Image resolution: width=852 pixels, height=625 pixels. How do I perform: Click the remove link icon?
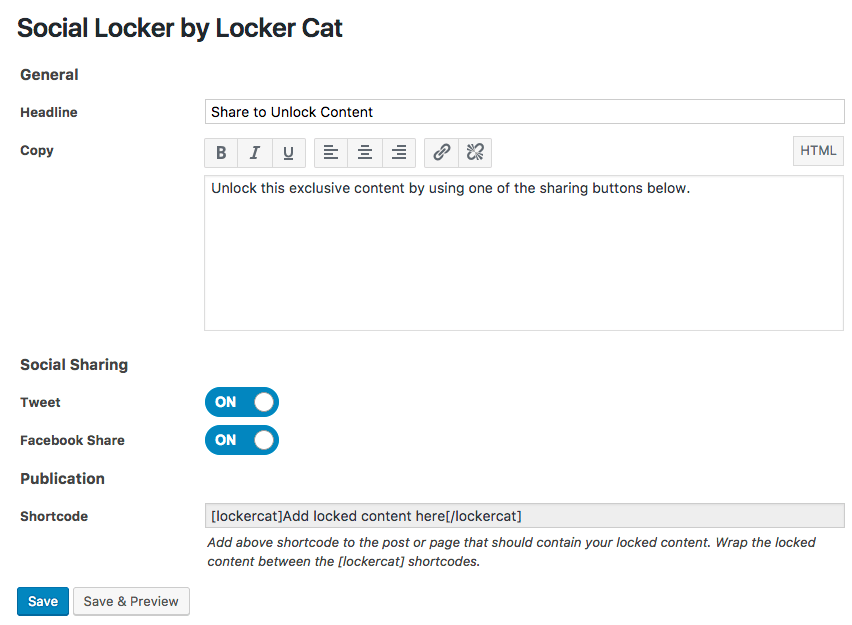475,152
